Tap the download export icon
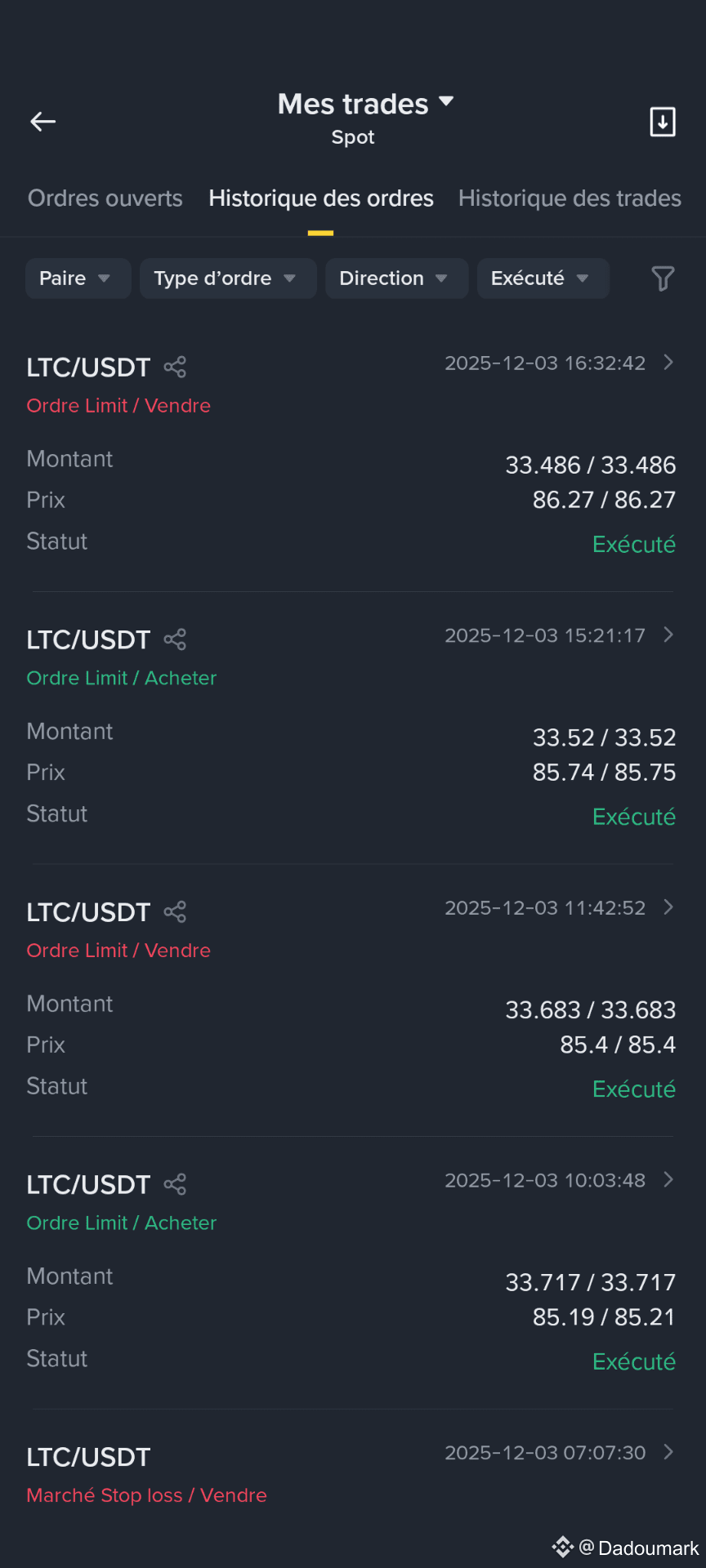Screen dimensions: 706x1568 click(x=663, y=122)
